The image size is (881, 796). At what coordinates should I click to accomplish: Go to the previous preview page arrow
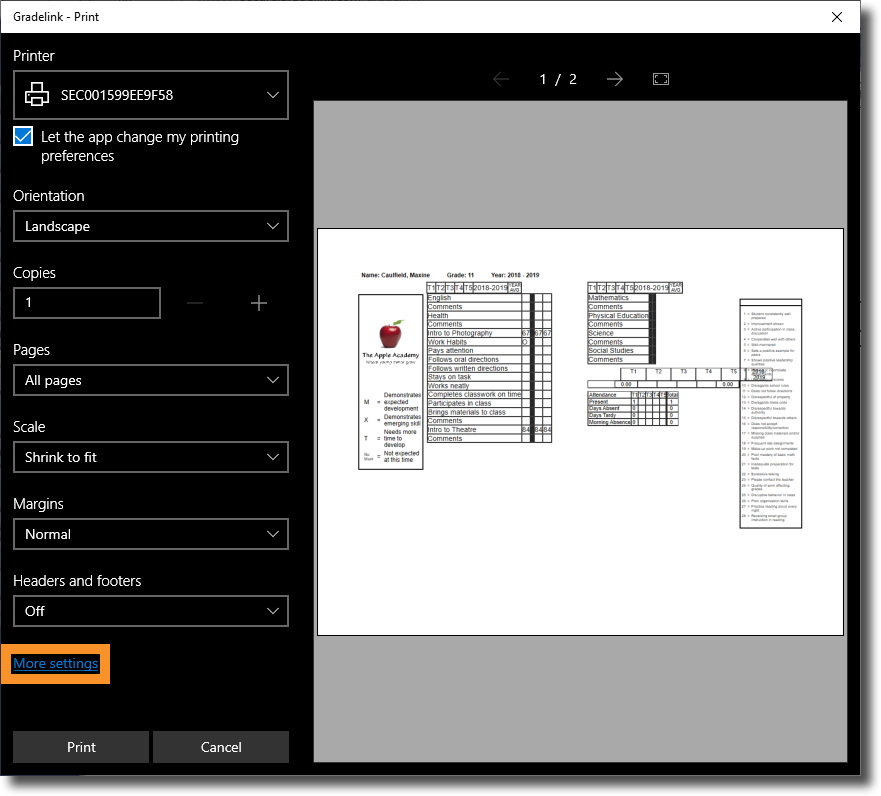(501, 79)
